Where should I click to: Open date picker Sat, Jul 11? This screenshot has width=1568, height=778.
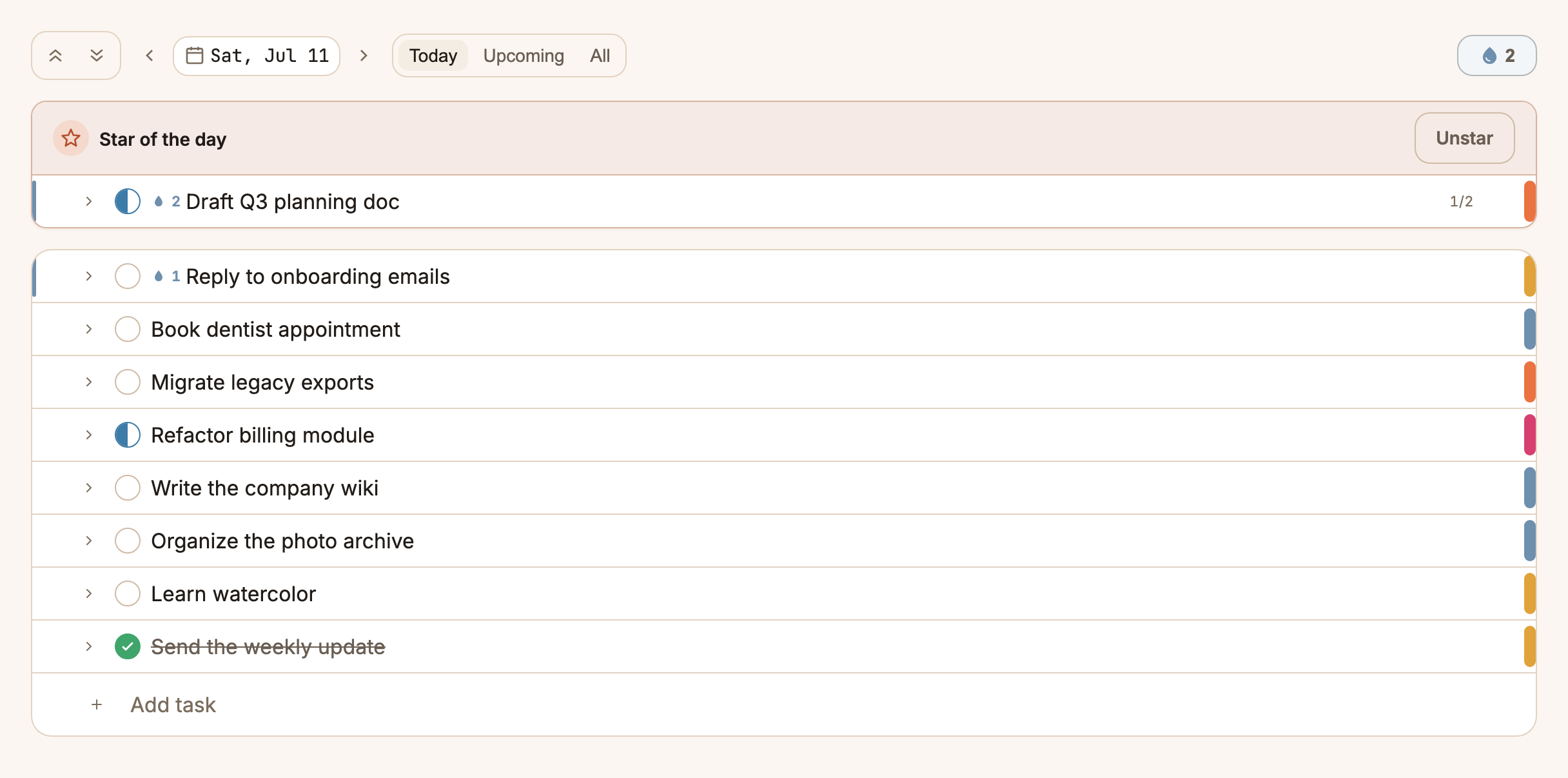[x=257, y=55]
